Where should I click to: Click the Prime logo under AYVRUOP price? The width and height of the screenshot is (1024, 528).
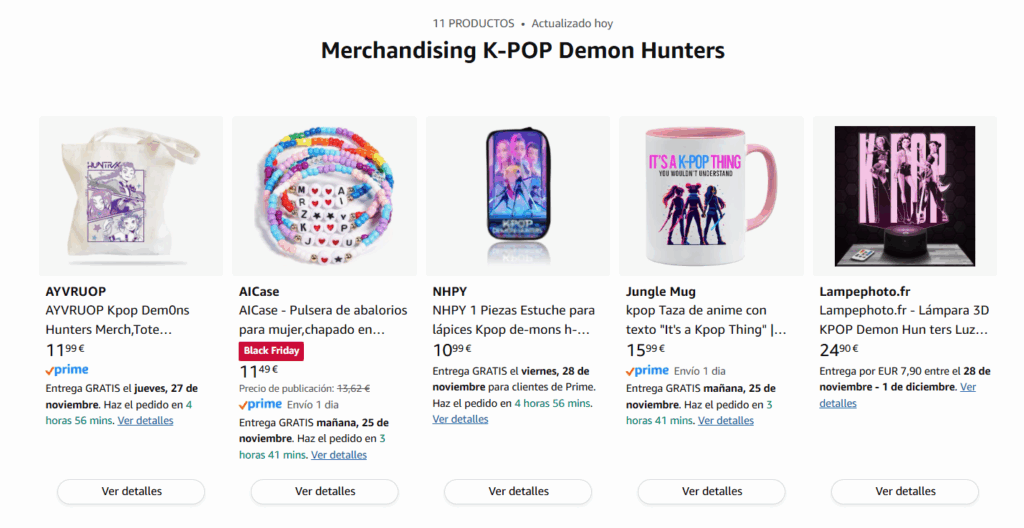tap(67, 370)
